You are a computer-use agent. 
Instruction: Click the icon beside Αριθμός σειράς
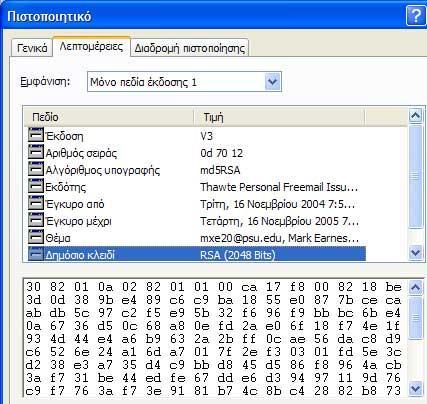(36, 152)
